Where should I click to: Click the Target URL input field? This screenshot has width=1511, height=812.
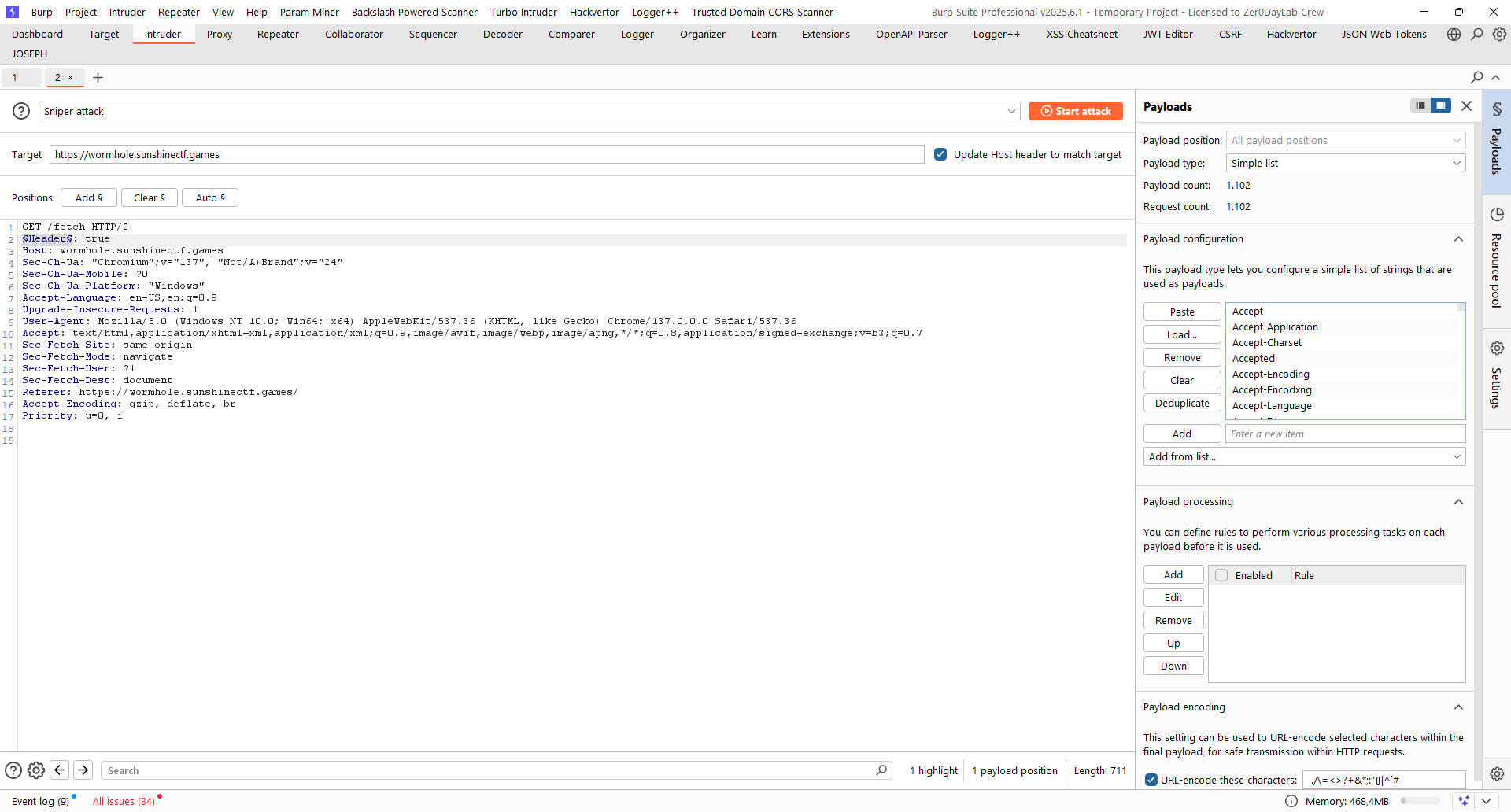[486, 154]
